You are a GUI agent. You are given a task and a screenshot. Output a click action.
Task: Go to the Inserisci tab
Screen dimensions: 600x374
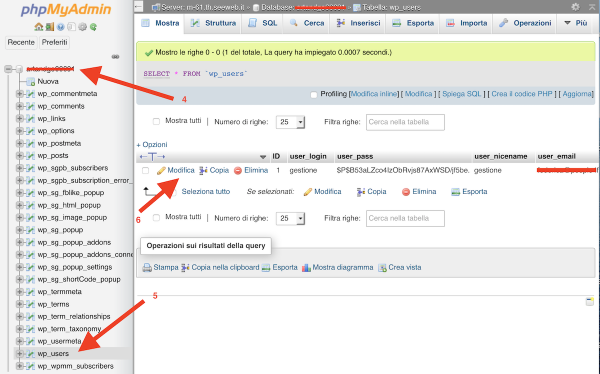coord(358,23)
